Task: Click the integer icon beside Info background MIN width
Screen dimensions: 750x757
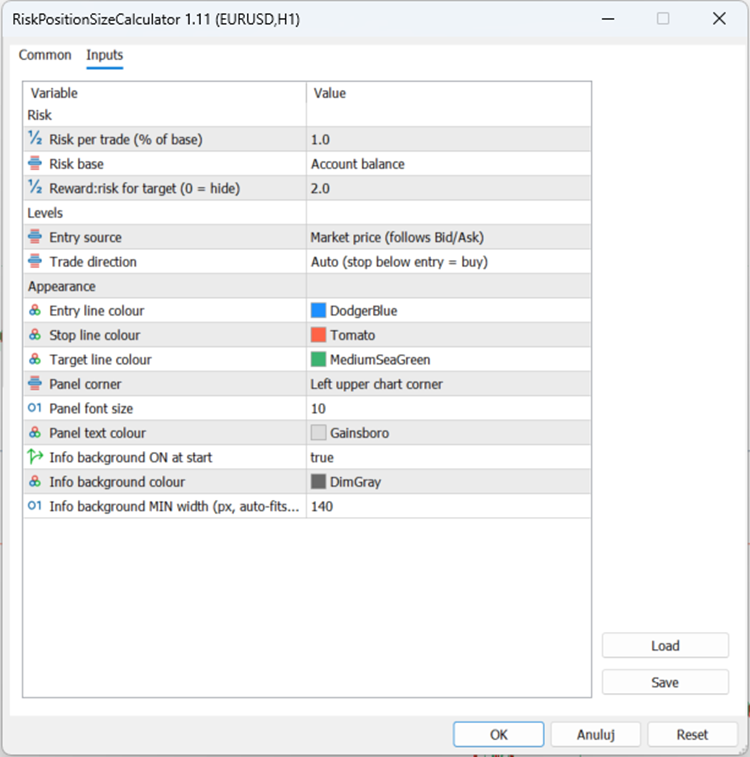Action: click(x=35, y=505)
